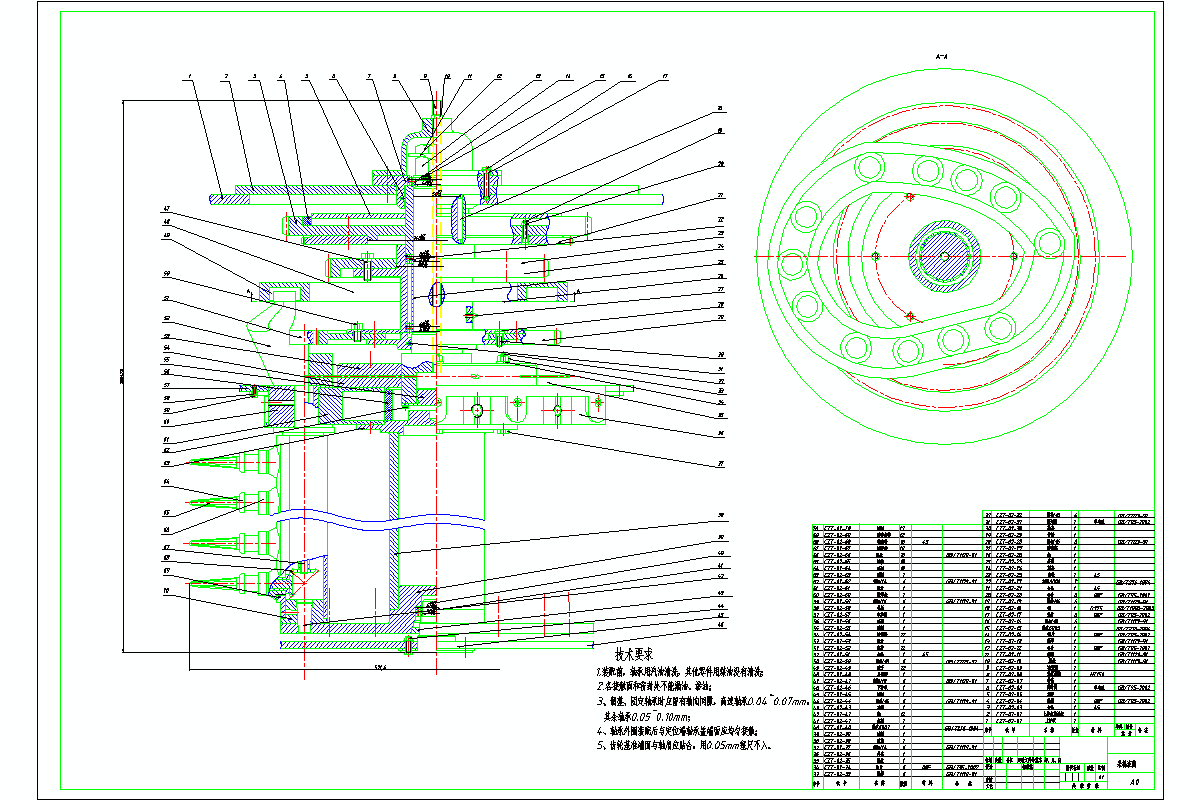
Task: Click the 'A0' sheet size cell
Action: click(1133, 782)
